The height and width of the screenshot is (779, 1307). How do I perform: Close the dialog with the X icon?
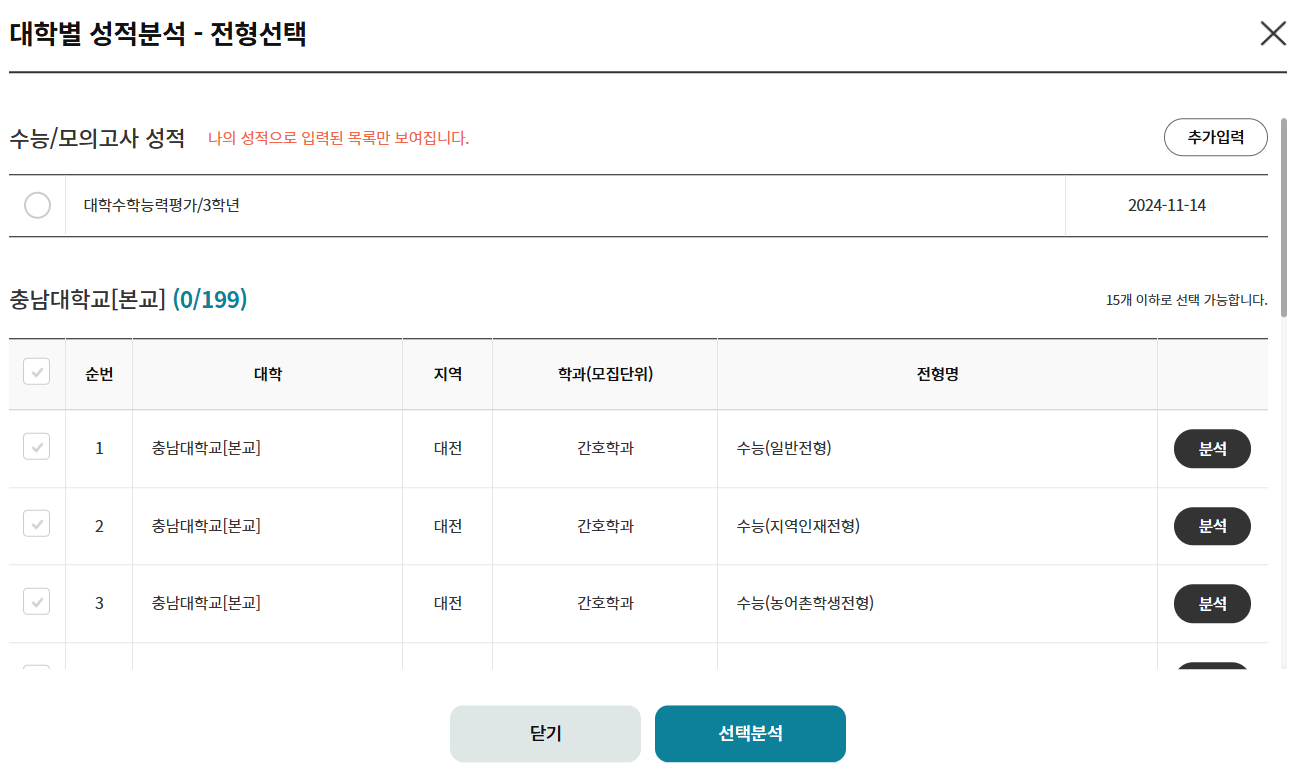(x=1273, y=33)
